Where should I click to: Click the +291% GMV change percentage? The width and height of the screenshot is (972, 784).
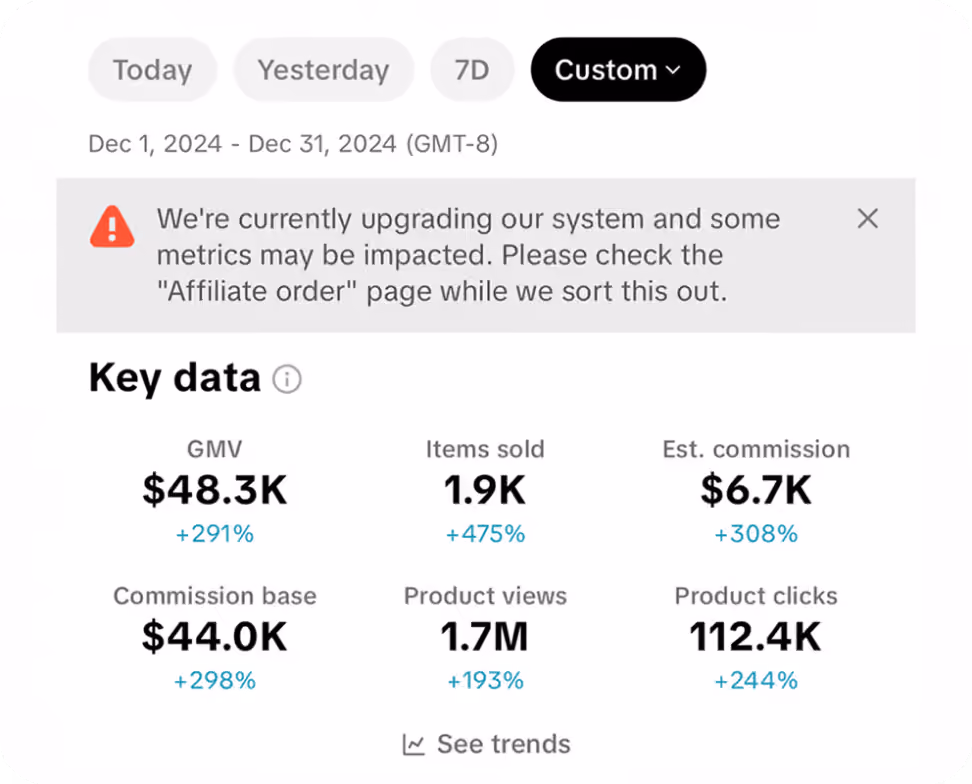coord(214,534)
